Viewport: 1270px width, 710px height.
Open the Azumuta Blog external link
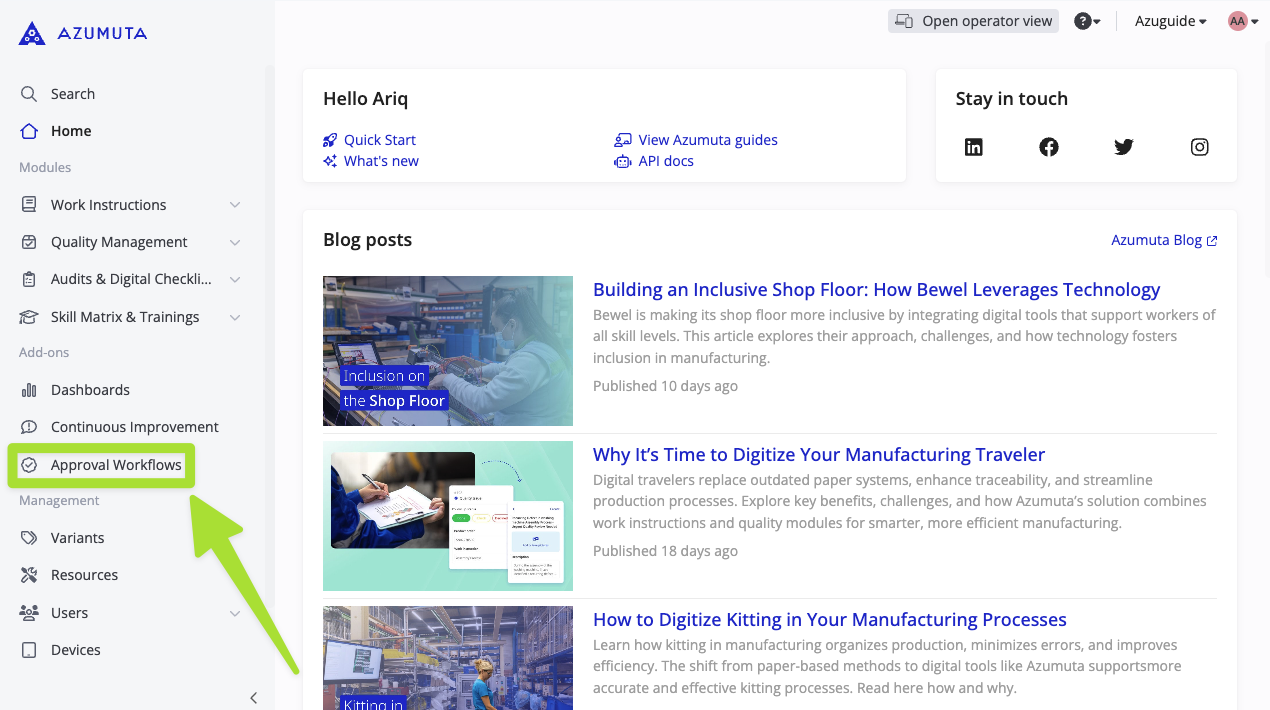(1163, 240)
